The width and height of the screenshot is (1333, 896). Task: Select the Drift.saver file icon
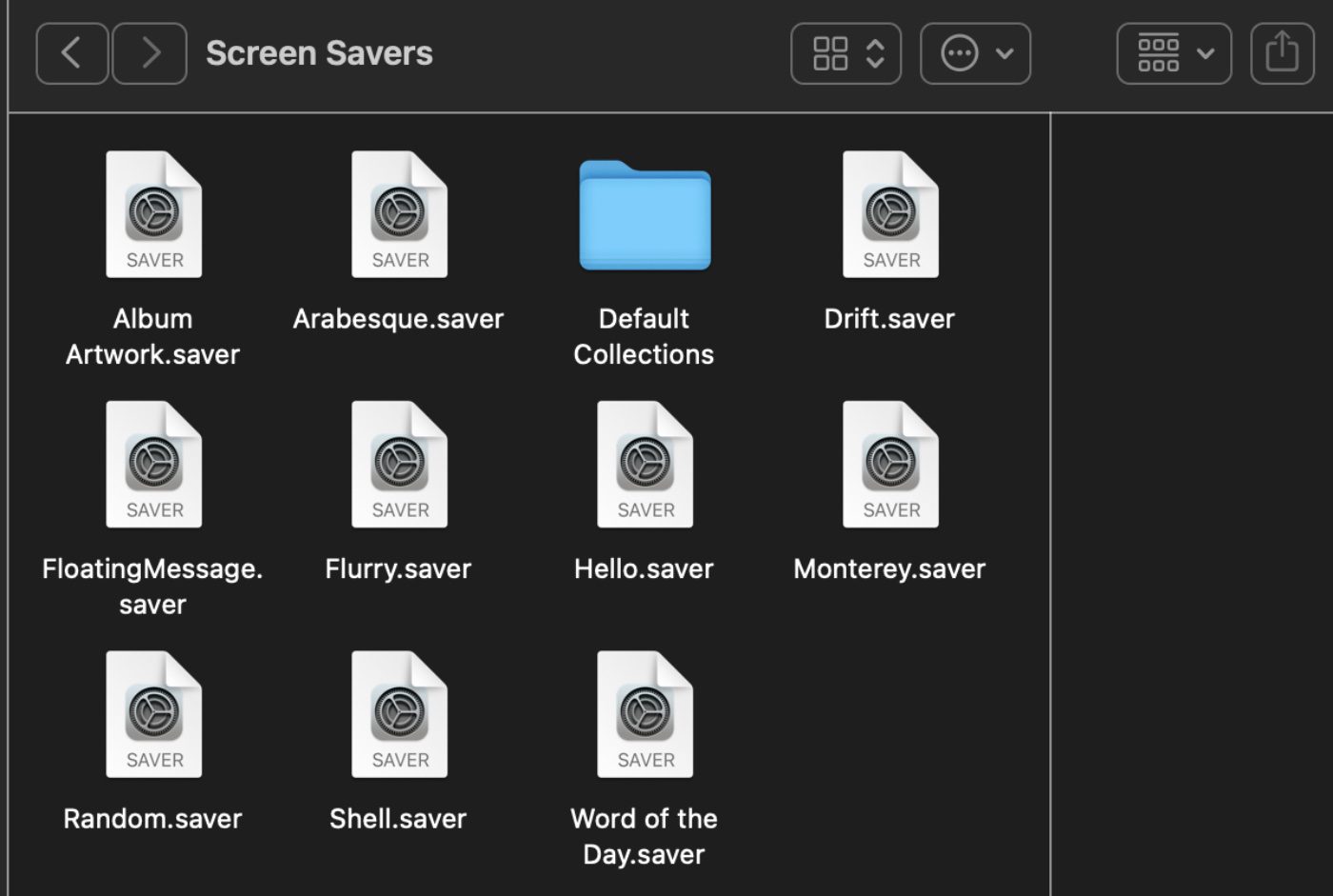coord(890,215)
